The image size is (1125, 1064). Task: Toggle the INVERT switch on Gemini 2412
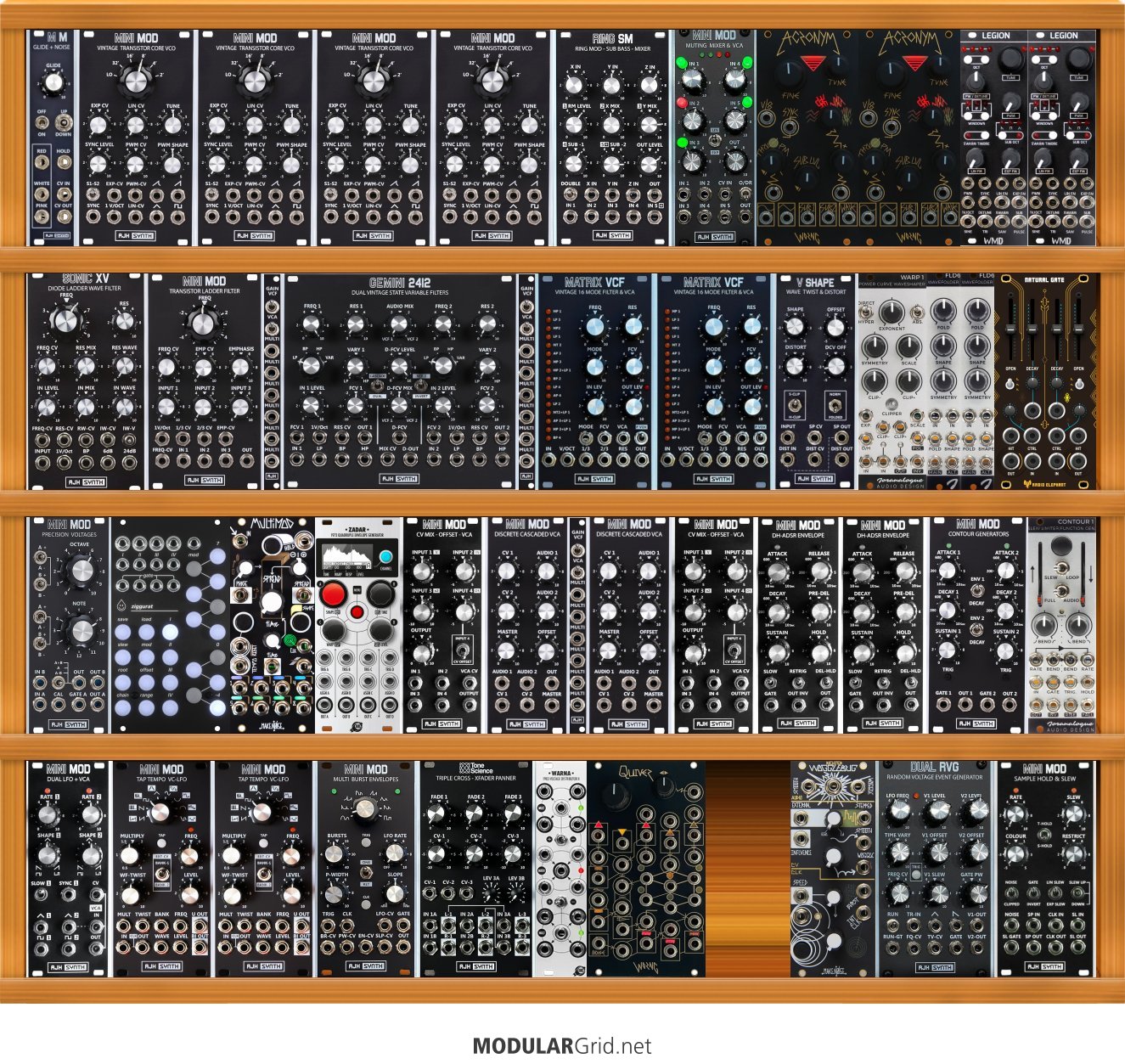pyautogui.click(x=421, y=385)
